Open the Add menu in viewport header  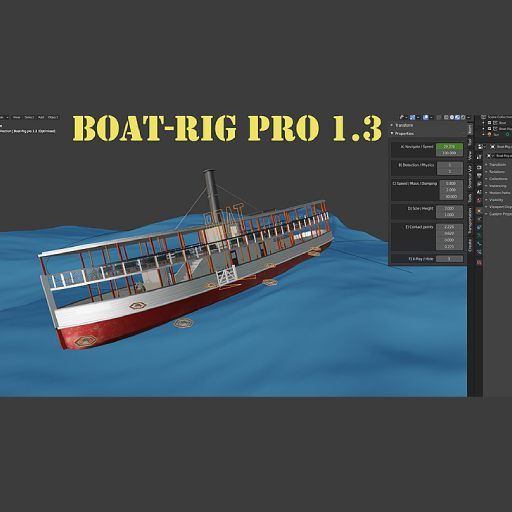point(41,117)
